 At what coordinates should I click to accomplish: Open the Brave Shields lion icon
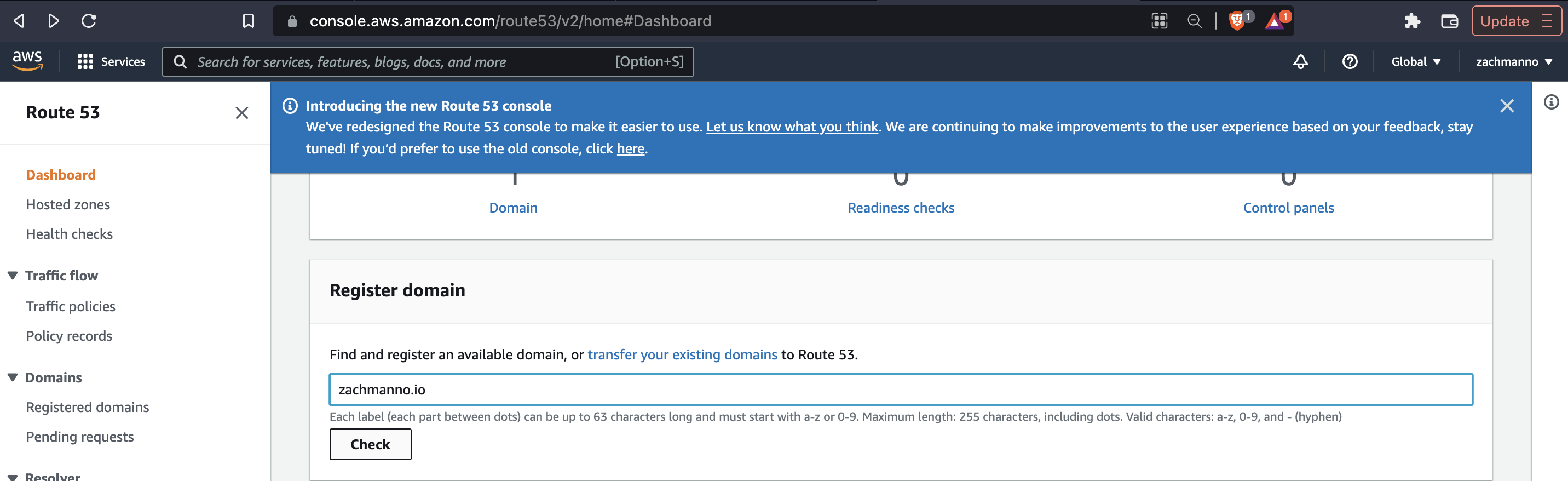[1236, 21]
